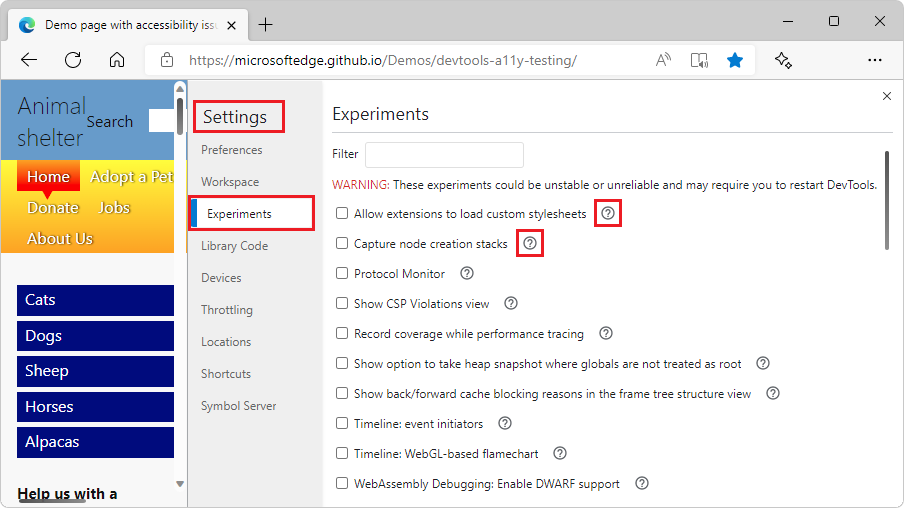The width and height of the screenshot is (904, 508).
Task: Go to the browser home page
Action: pos(117,60)
